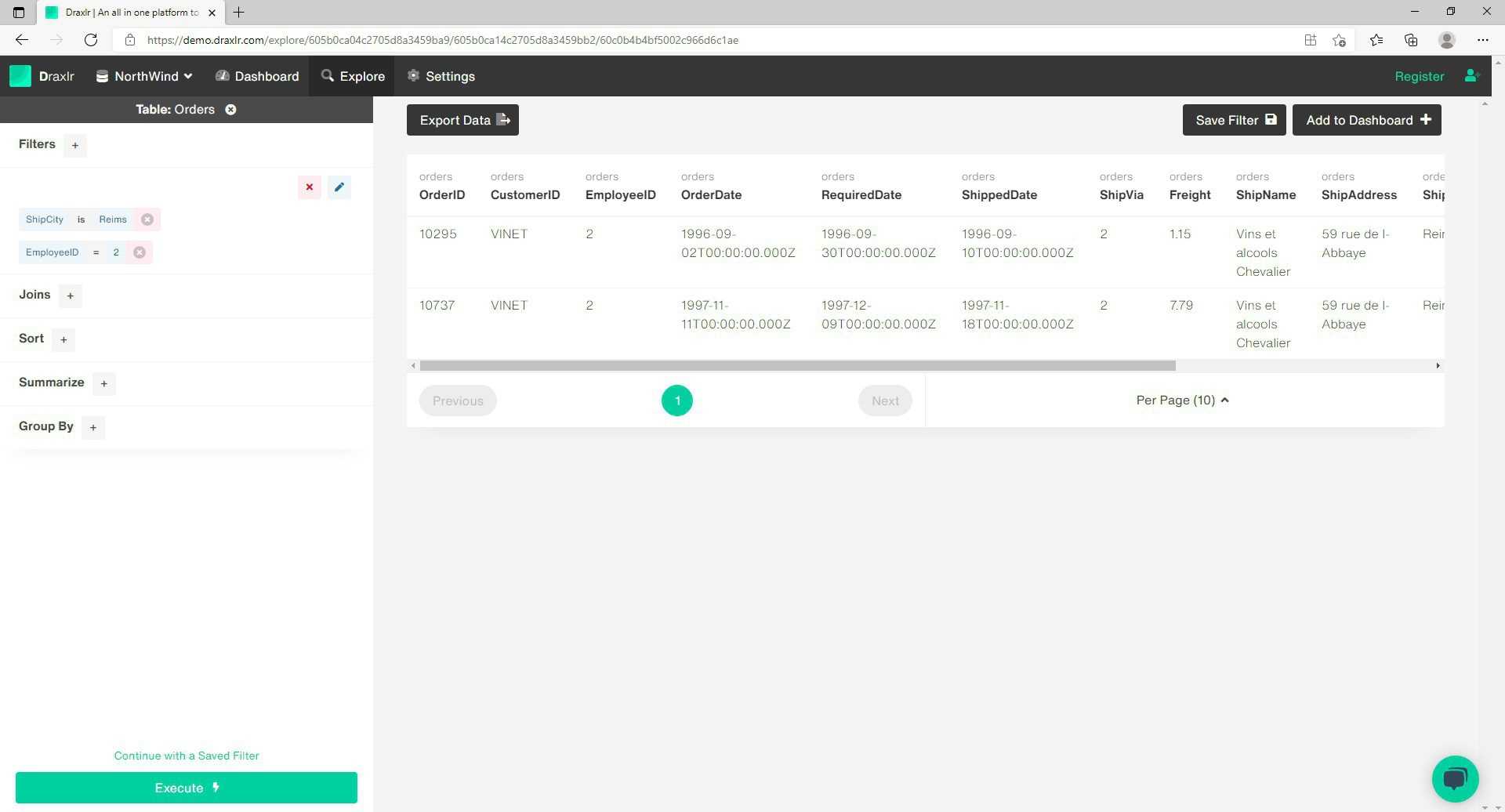Click the Next page button
The image size is (1505, 812).
click(x=885, y=401)
